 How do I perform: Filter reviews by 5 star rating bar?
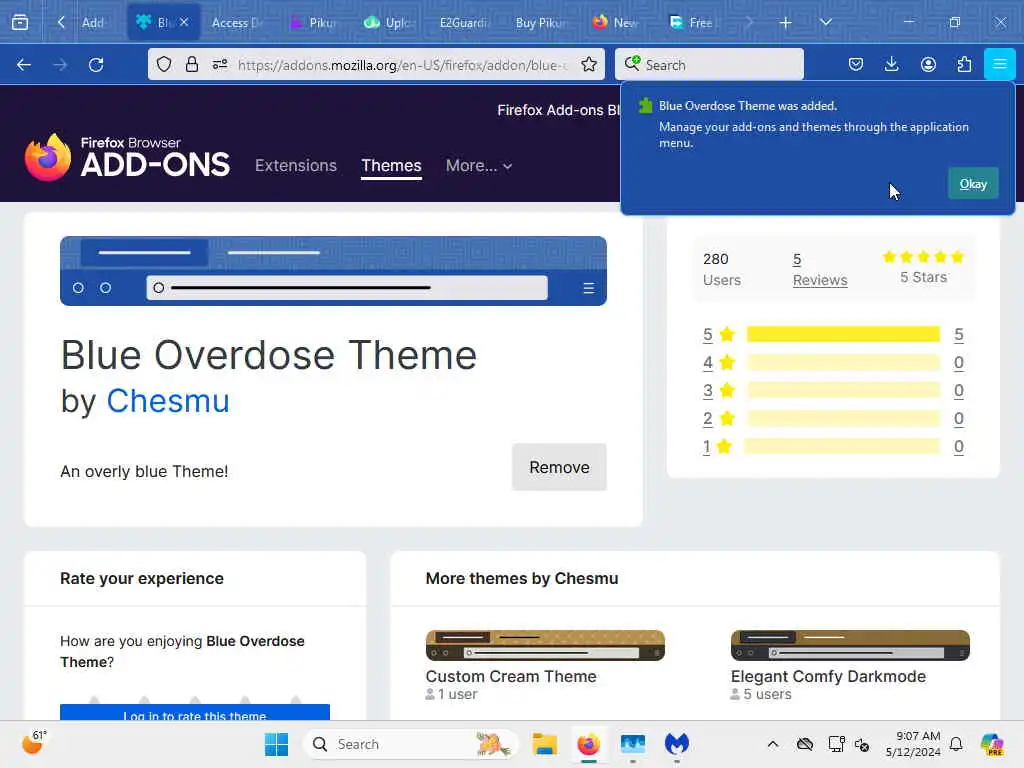coord(843,334)
